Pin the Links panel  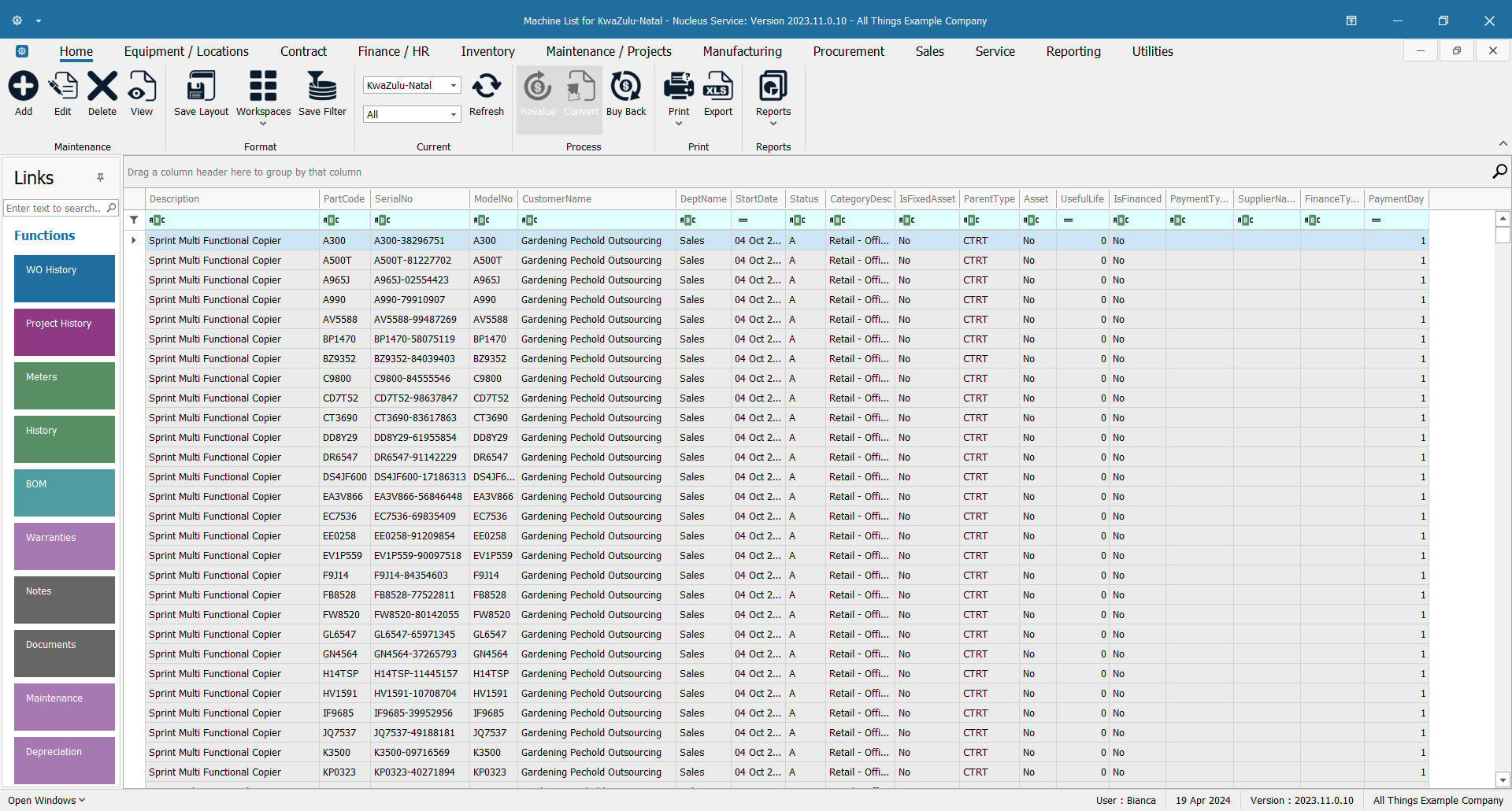point(101,178)
